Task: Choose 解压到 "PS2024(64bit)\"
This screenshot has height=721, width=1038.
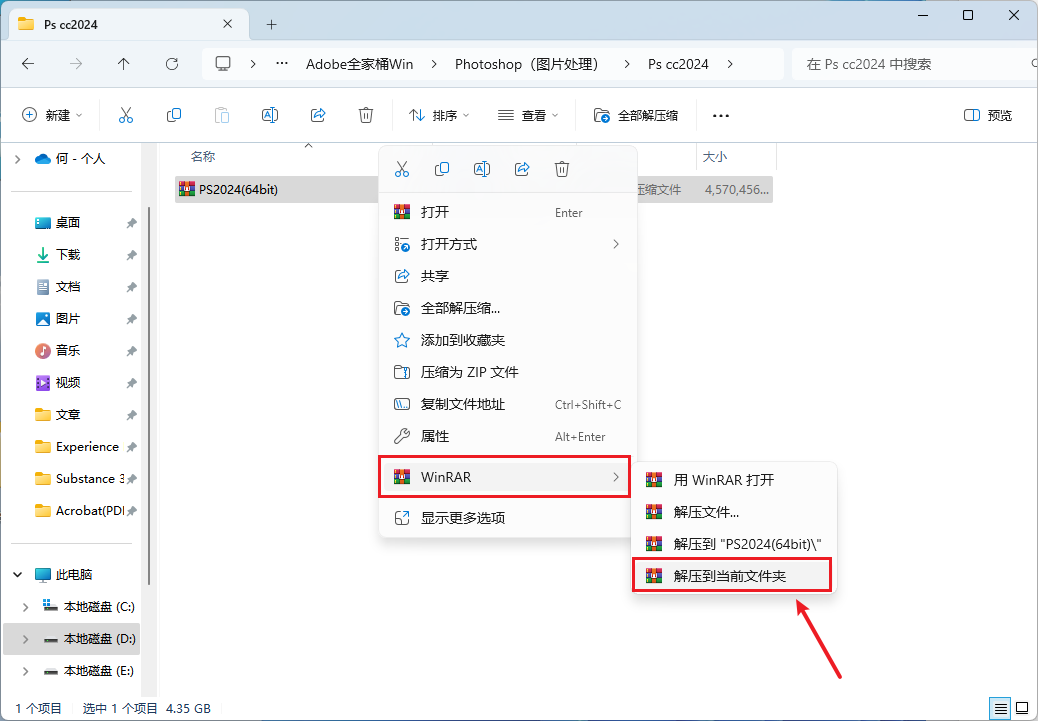Action: [734, 544]
